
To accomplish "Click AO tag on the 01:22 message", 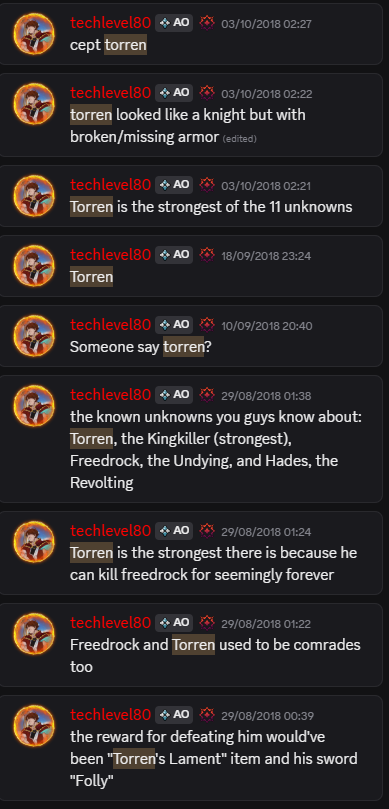I will pos(174,623).
